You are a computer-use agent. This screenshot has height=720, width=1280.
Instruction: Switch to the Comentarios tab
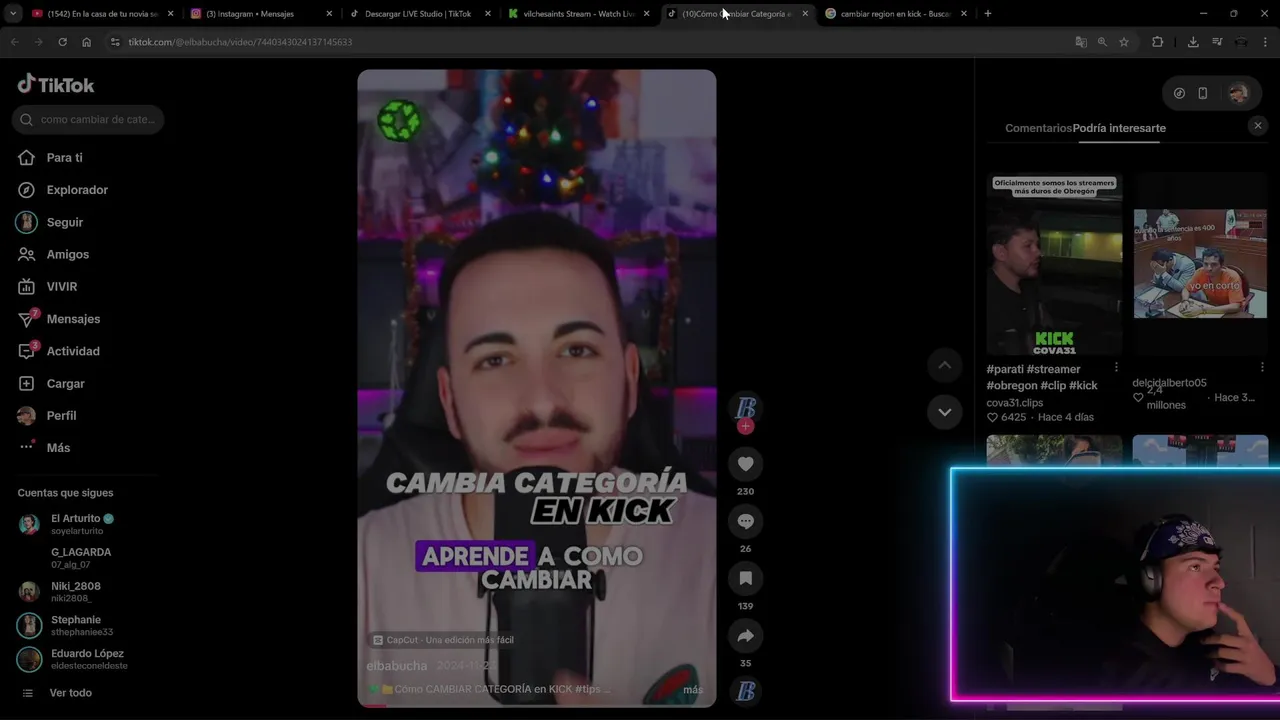(1038, 128)
